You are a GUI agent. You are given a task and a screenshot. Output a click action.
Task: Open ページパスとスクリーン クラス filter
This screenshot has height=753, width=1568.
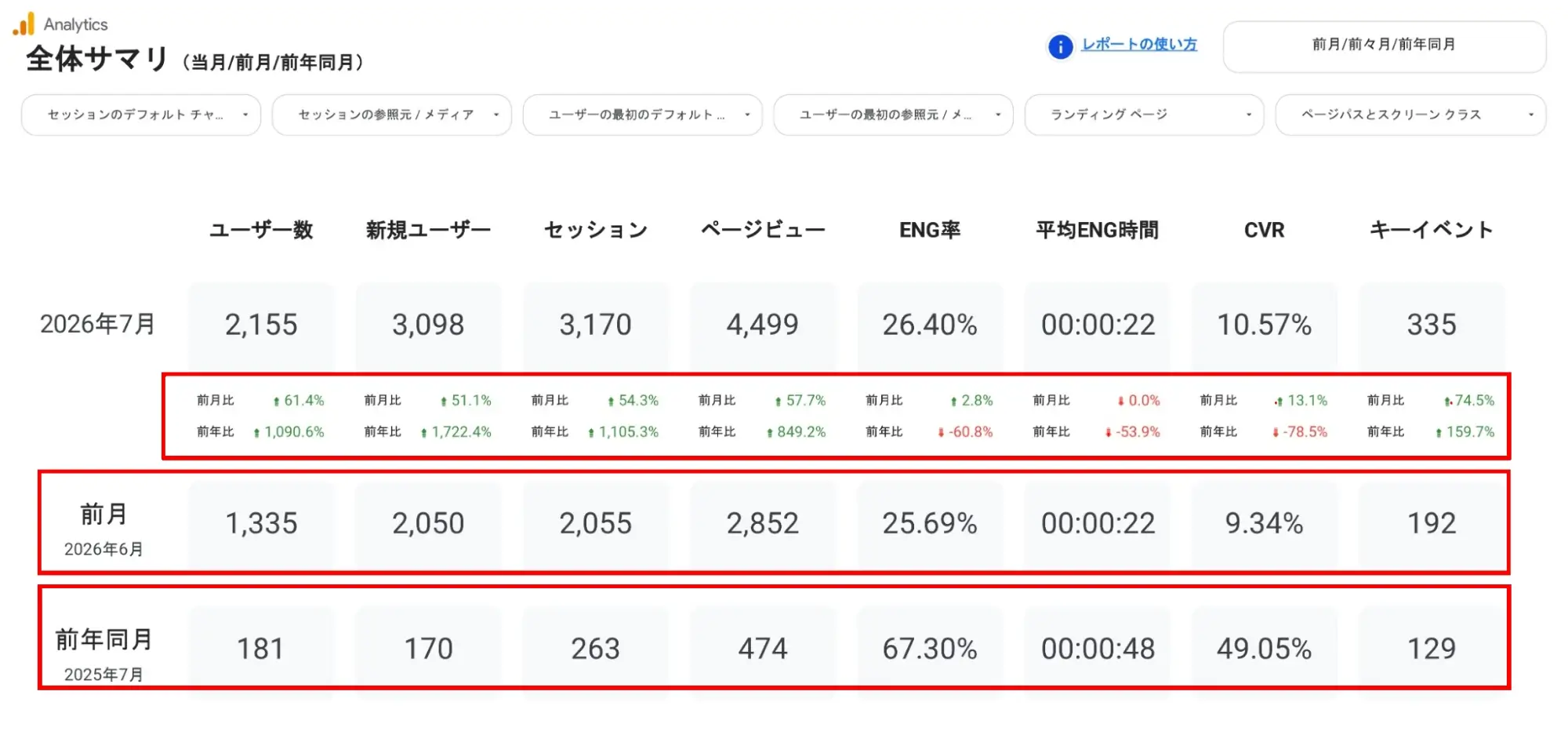[1411, 115]
